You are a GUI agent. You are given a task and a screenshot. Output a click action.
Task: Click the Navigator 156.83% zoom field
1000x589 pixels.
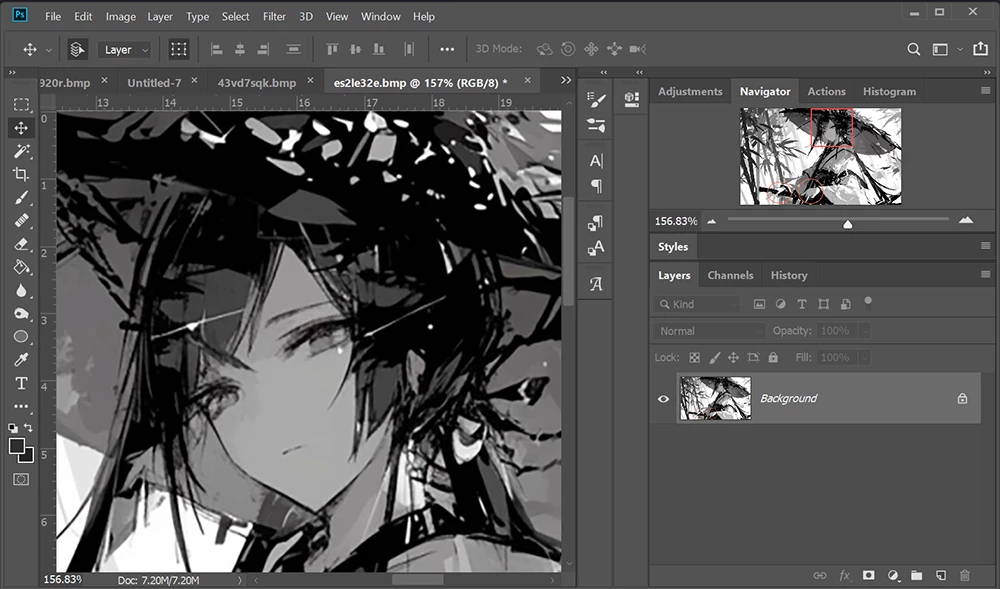coord(676,221)
